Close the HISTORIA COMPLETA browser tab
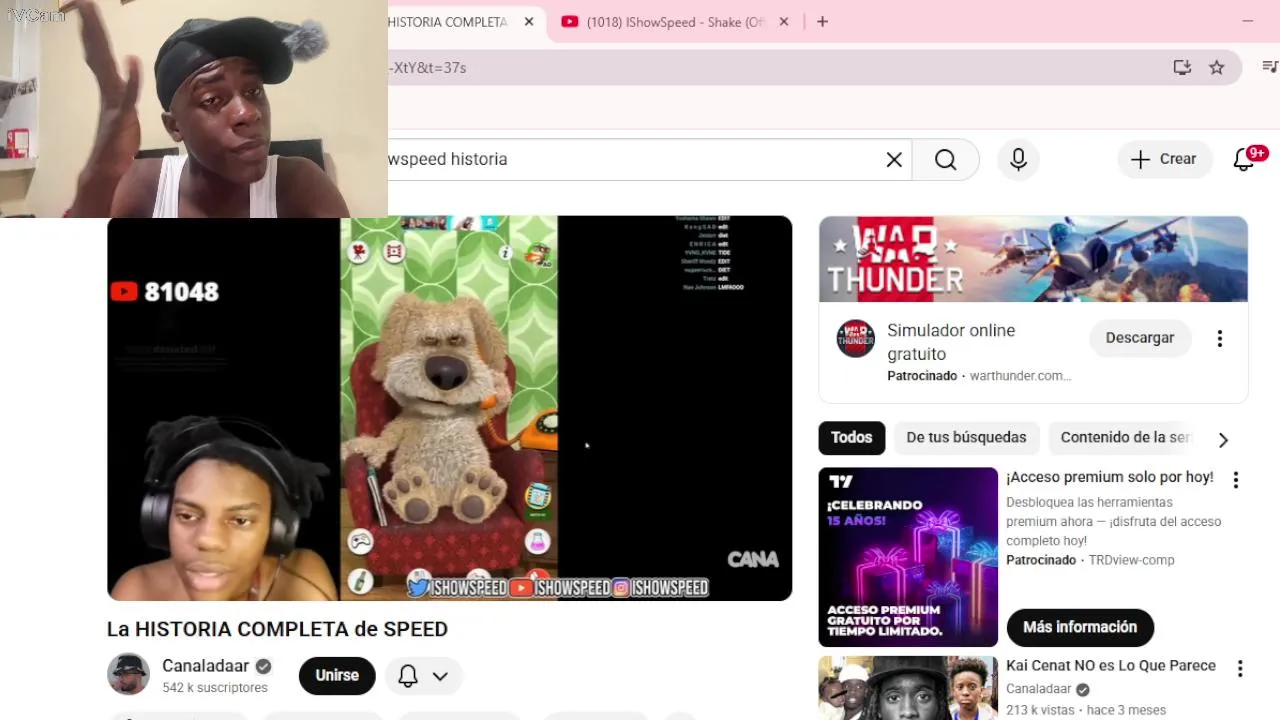Image resolution: width=1280 pixels, height=720 pixels. click(x=528, y=22)
